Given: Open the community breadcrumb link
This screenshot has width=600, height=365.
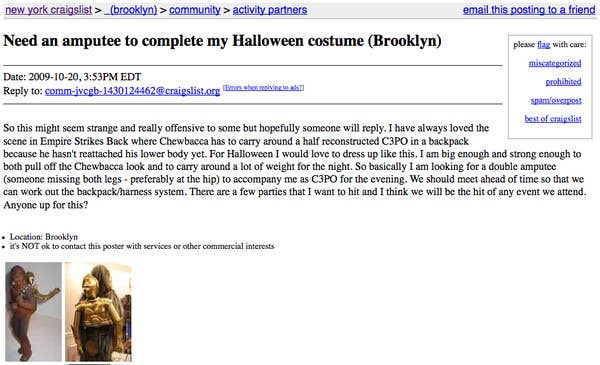Looking at the screenshot, I should pos(195,10).
